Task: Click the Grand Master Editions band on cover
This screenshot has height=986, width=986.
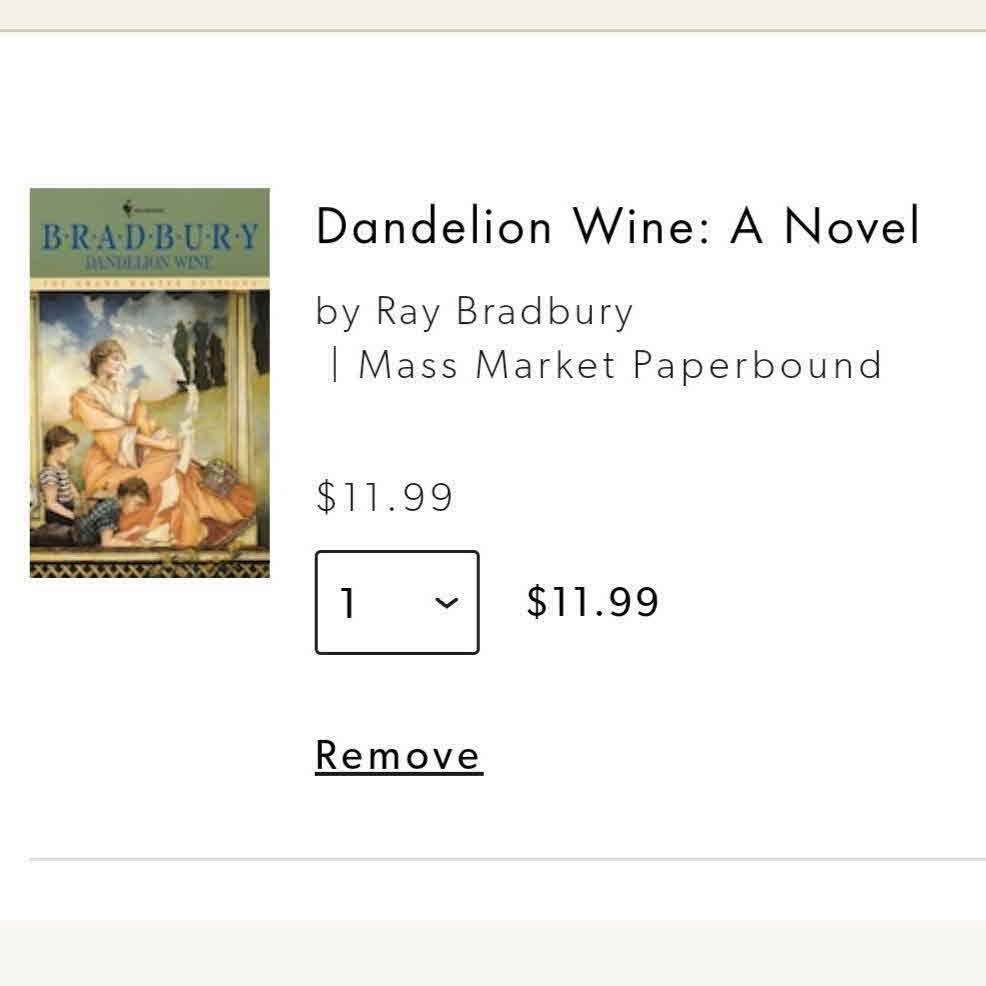Action: 149,283
